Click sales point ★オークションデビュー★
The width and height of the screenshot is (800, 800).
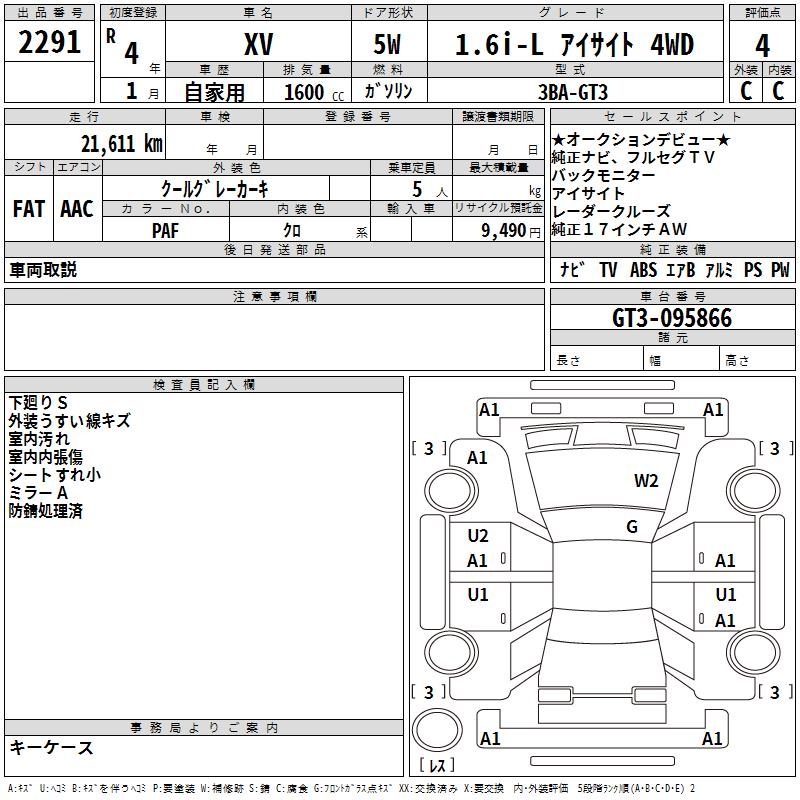point(640,139)
